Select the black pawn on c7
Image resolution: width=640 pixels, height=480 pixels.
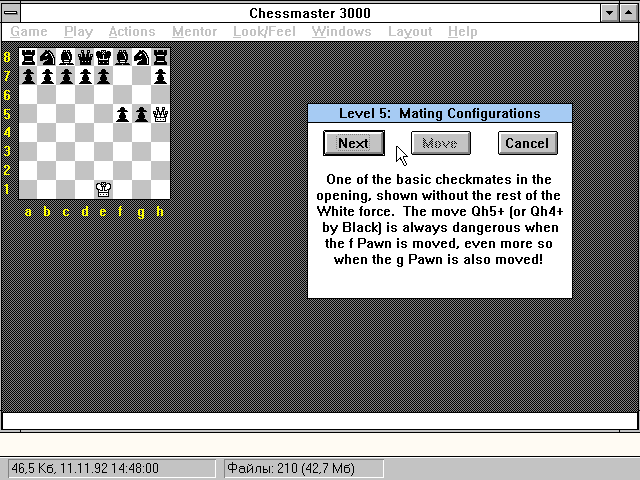(x=66, y=76)
